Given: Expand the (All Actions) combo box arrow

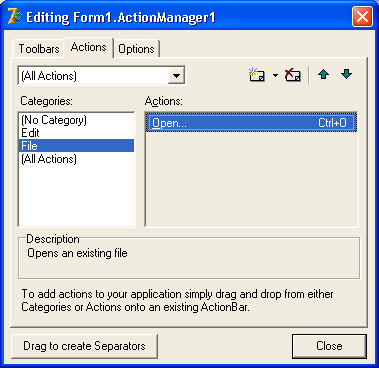Looking at the screenshot, I should pos(176,76).
